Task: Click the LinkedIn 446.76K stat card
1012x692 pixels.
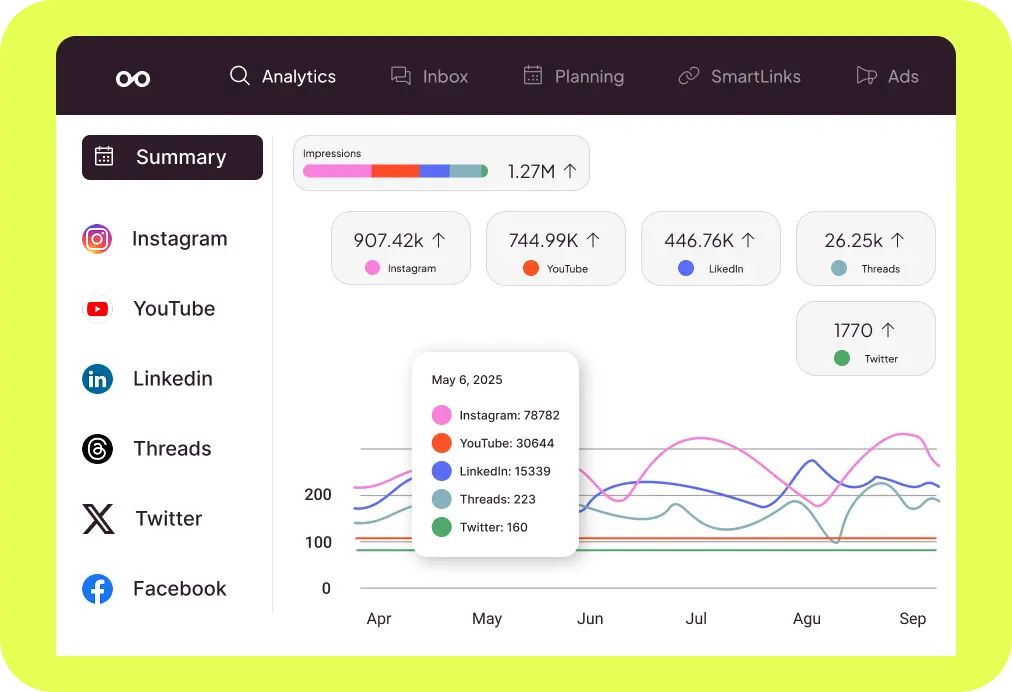Action: pos(710,248)
